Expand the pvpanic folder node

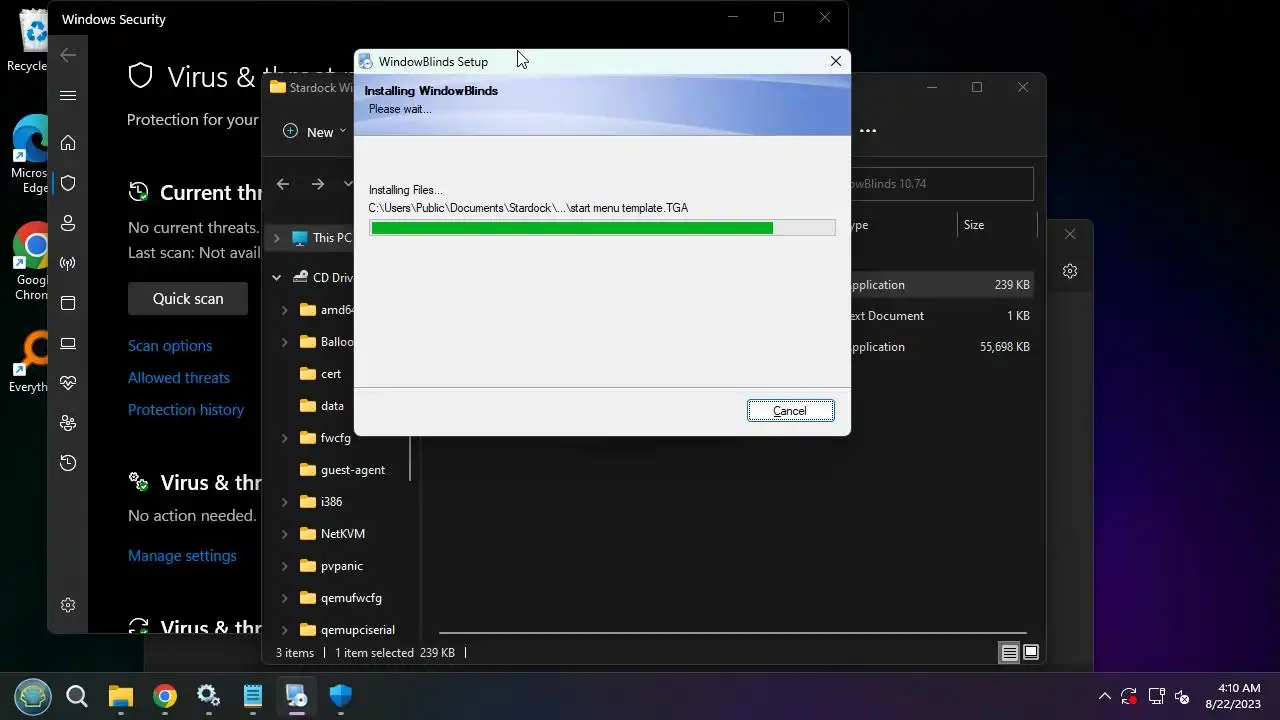[285, 566]
